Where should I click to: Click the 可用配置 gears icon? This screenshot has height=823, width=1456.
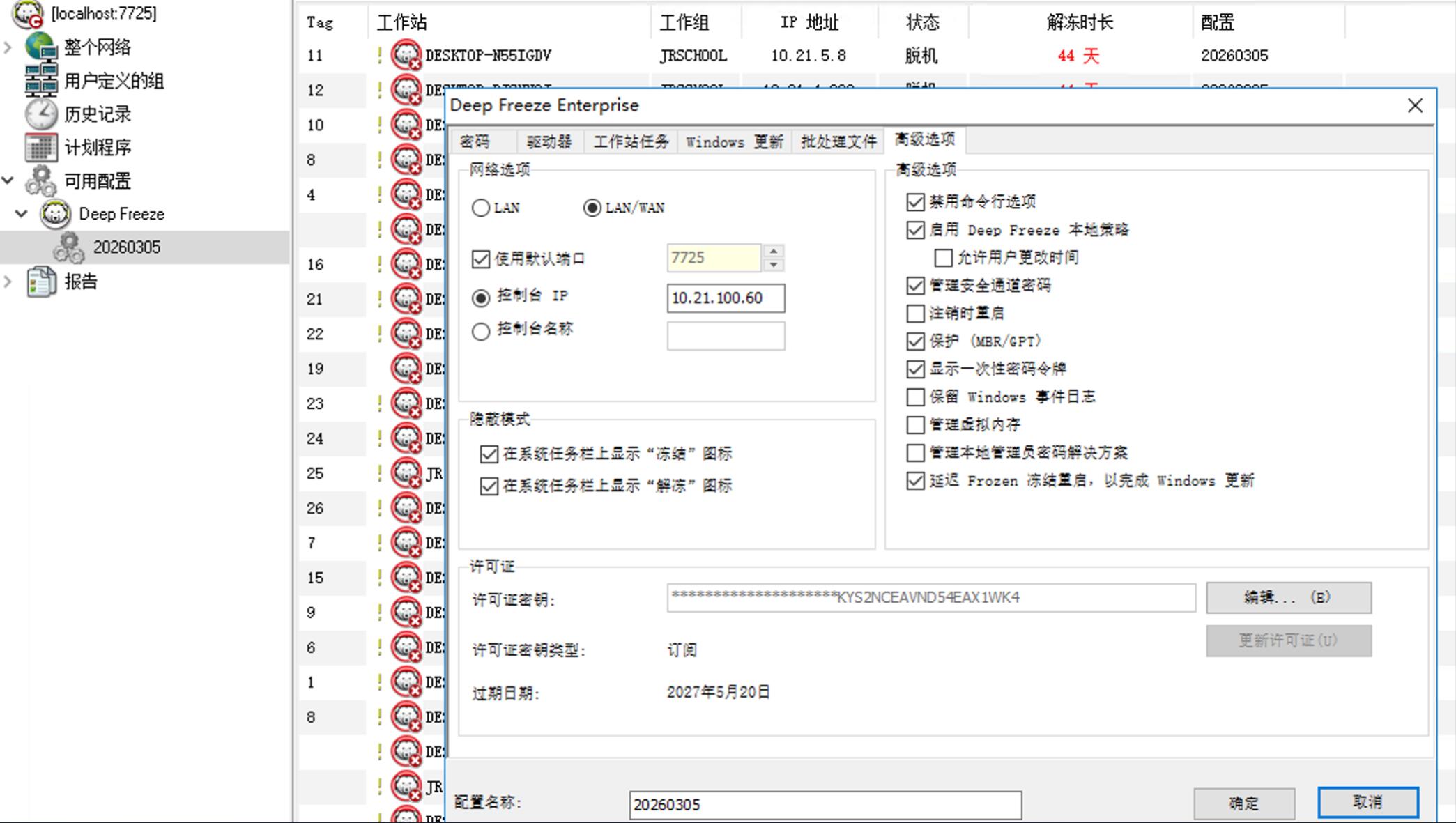tap(40, 180)
